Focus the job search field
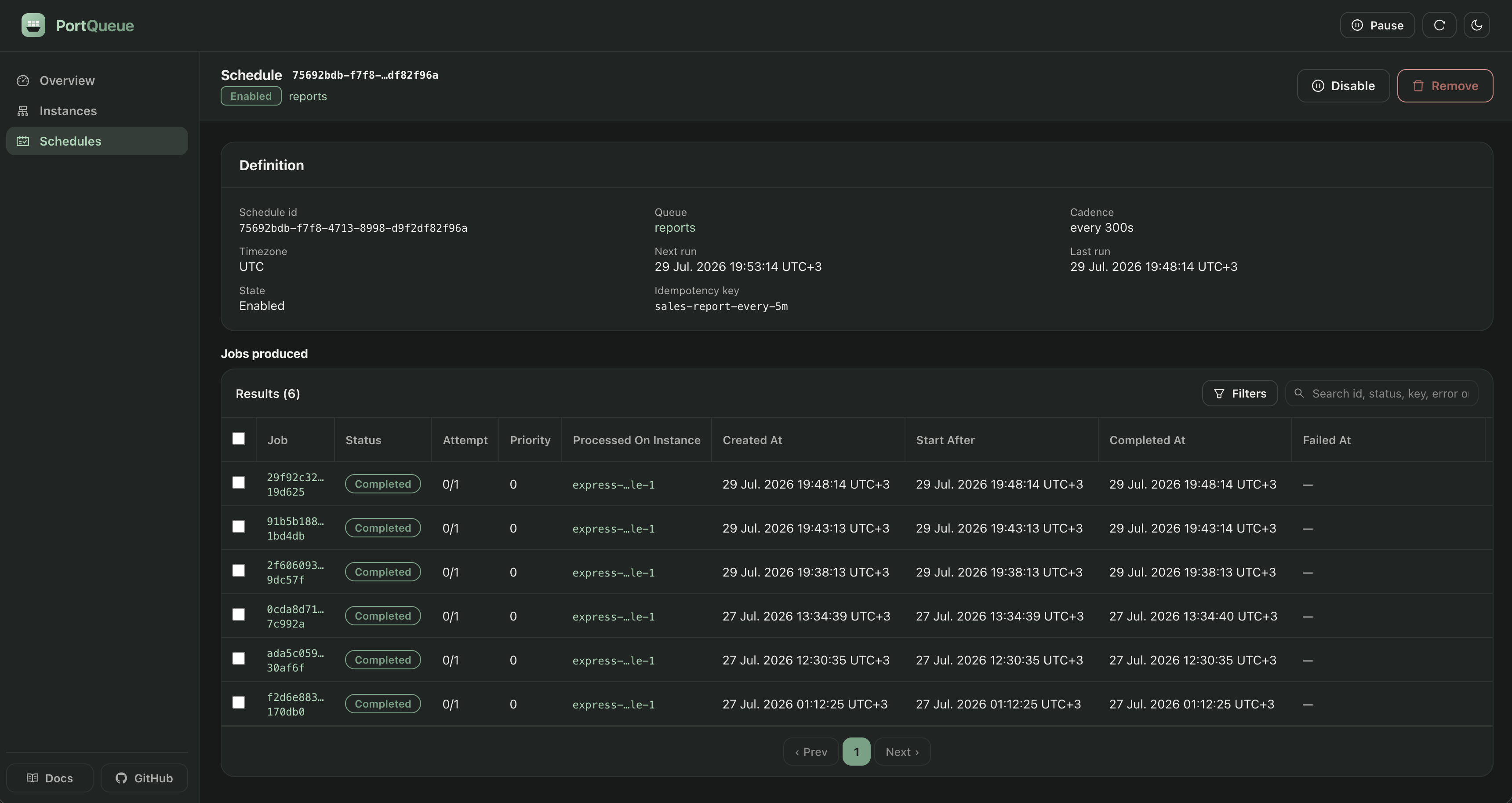 [x=1382, y=394]
